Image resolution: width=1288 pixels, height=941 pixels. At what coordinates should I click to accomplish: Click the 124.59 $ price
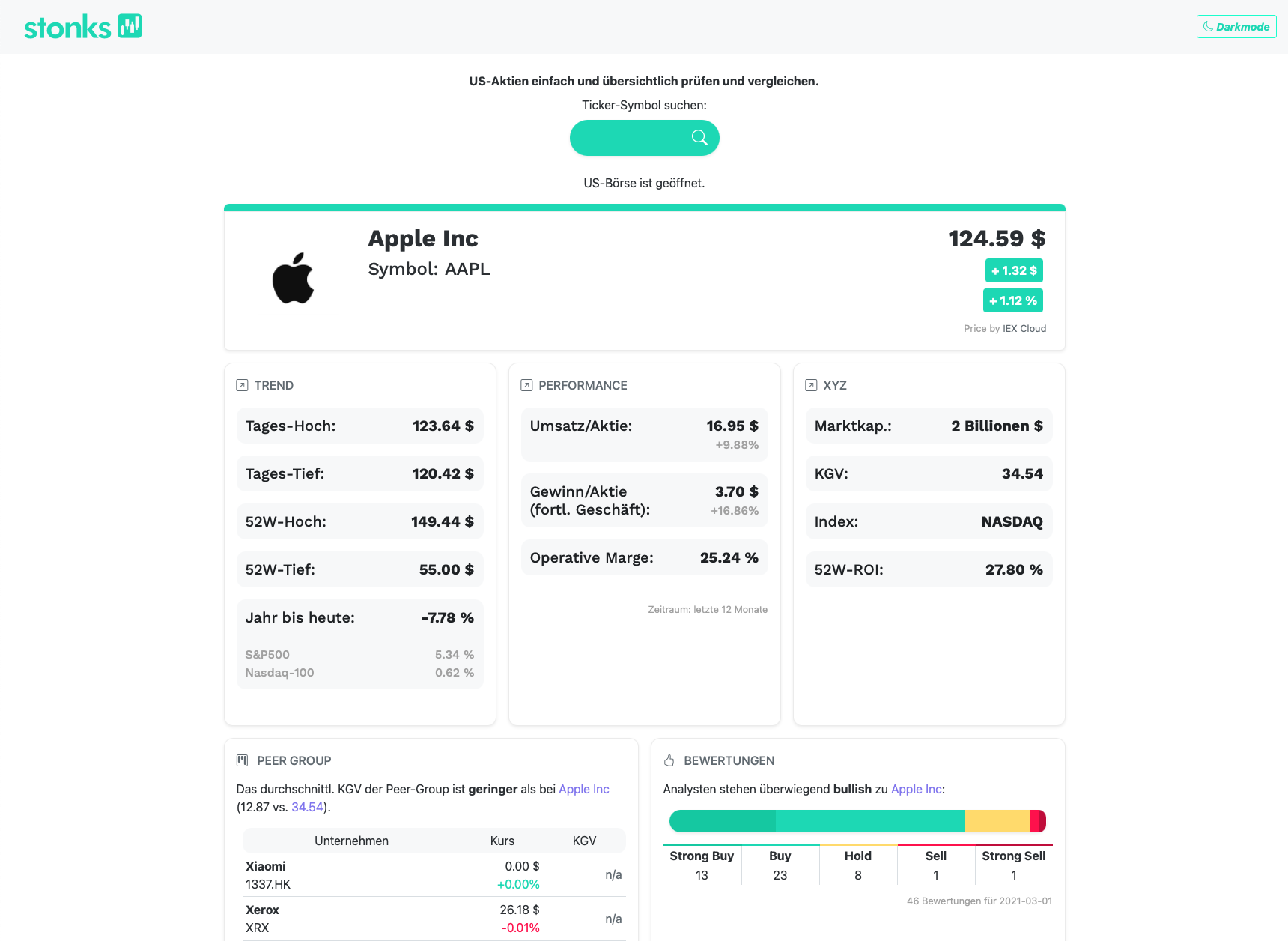997,238
